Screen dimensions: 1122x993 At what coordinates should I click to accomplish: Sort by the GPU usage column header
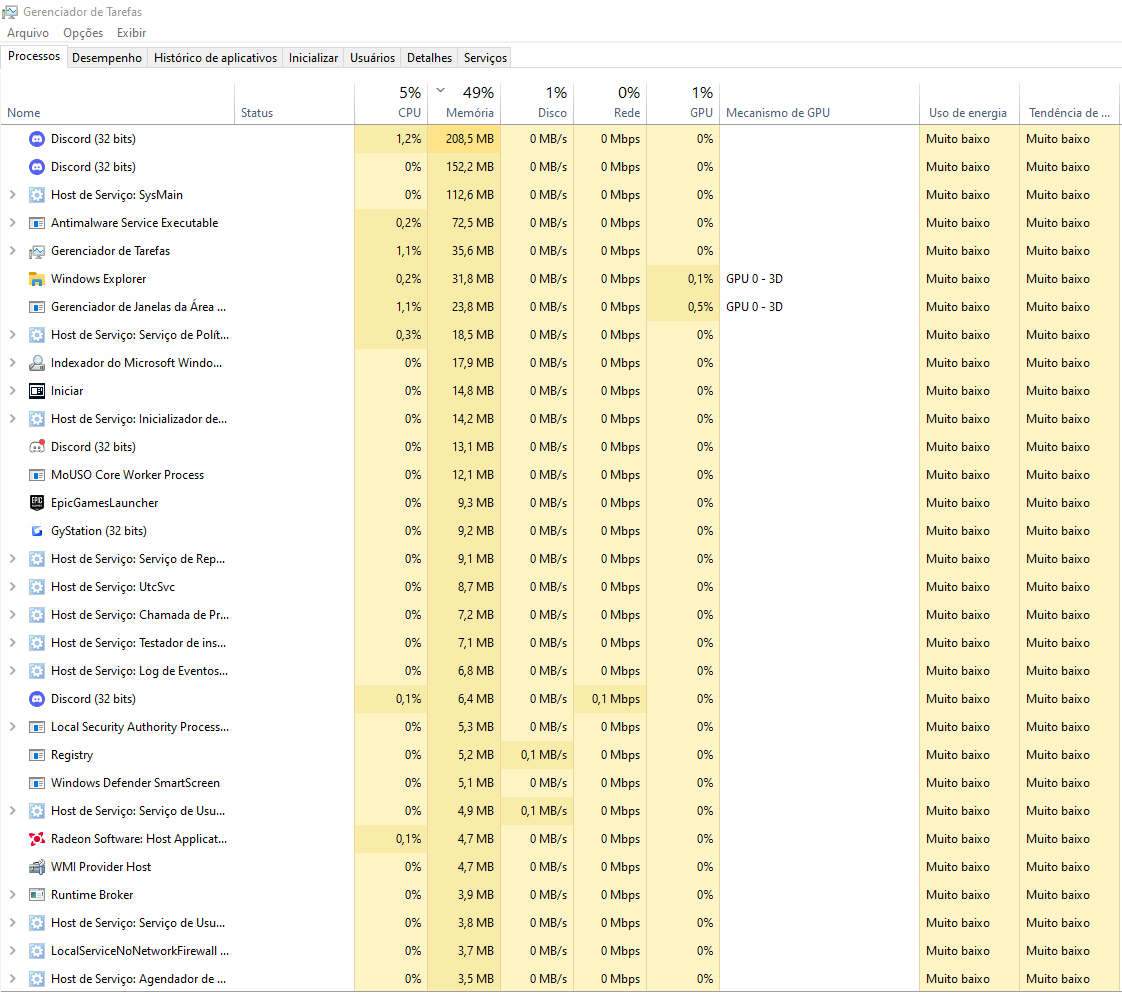683,103
